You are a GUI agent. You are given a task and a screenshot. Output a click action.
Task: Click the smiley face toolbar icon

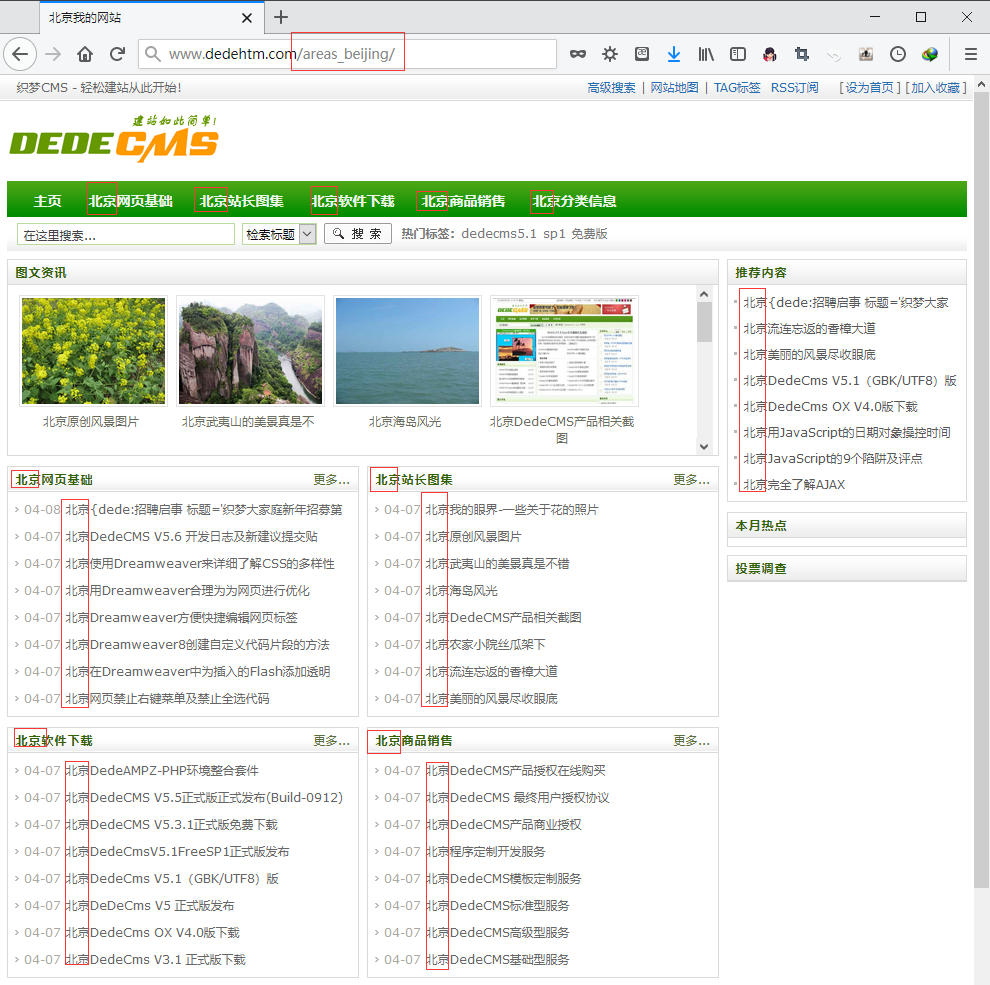coord(641,54)
